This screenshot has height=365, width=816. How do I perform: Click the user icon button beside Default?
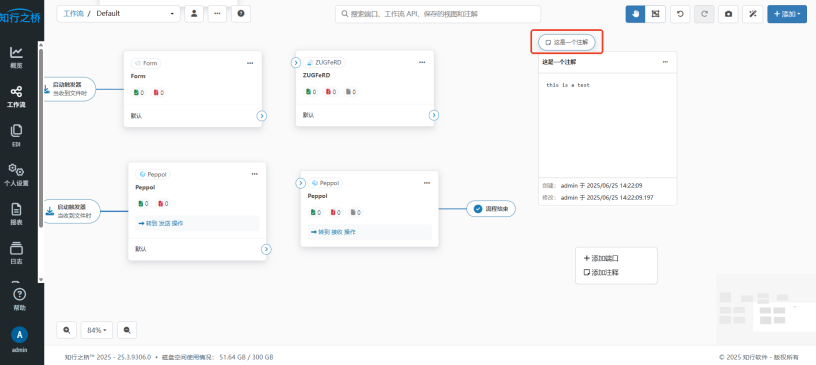click(194, 14)
